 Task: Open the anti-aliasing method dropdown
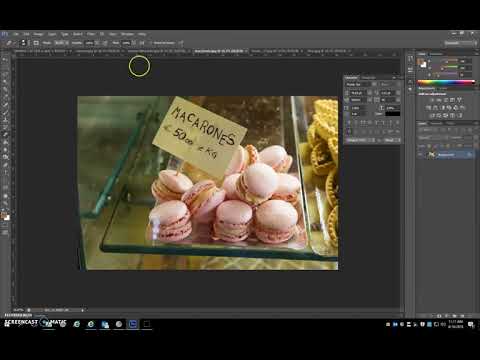point(392,140)
